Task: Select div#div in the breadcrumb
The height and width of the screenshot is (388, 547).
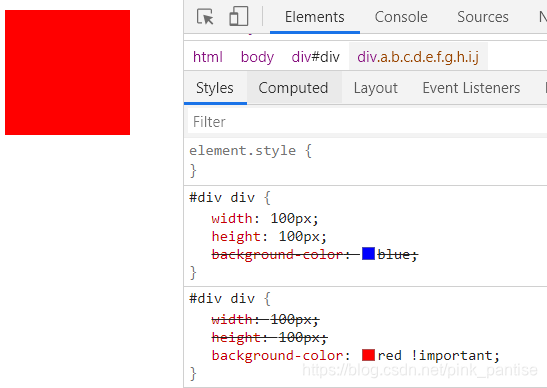Action: (x=315, y=57)
